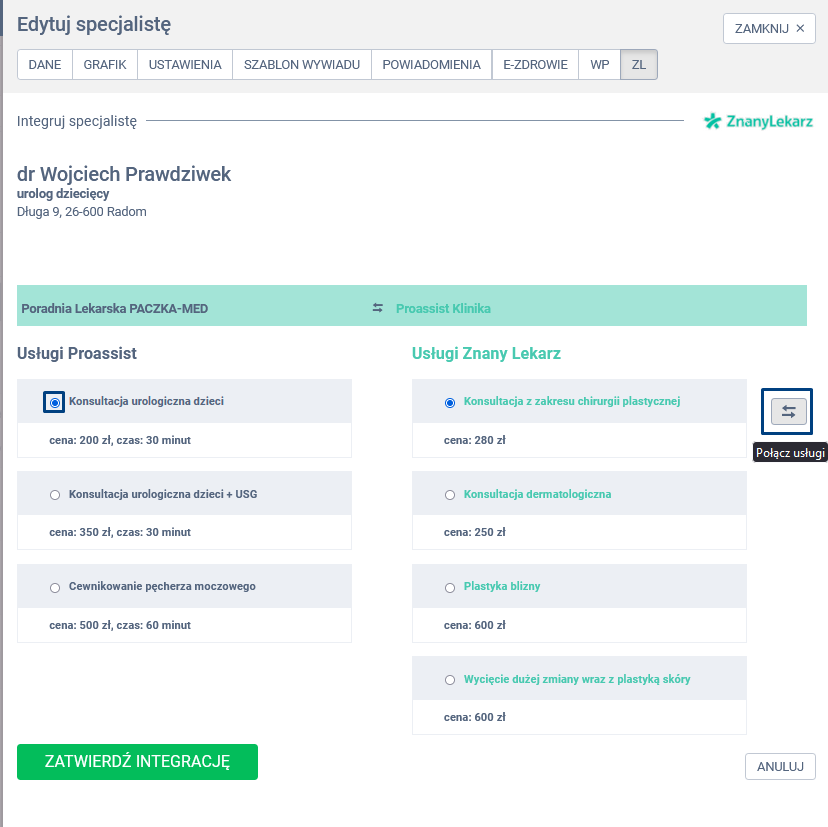Pick Wycięcie dużej zmiany wraz z plastyką skóry
Image resolution: width=828 pixels, height=827 pixels.
pos(450,680)
